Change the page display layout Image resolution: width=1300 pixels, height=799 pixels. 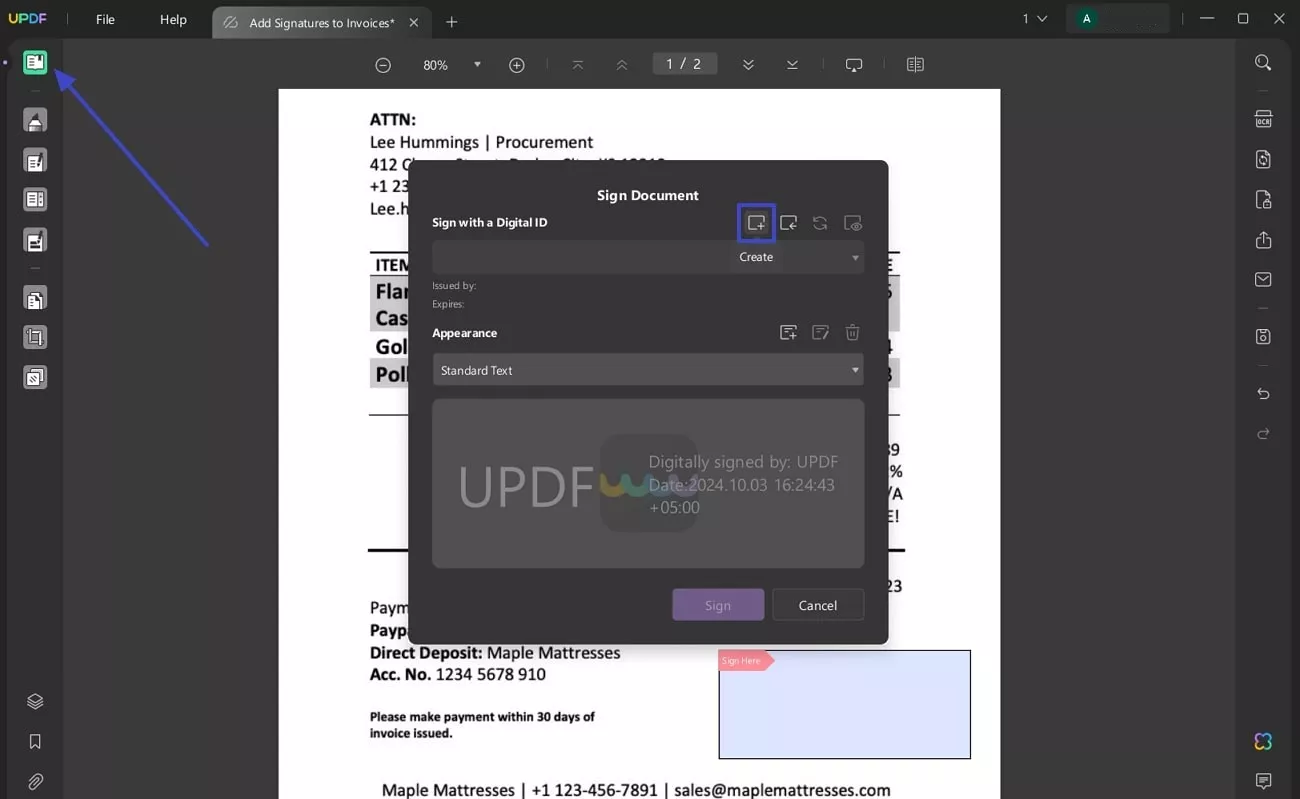click(915, 65)
